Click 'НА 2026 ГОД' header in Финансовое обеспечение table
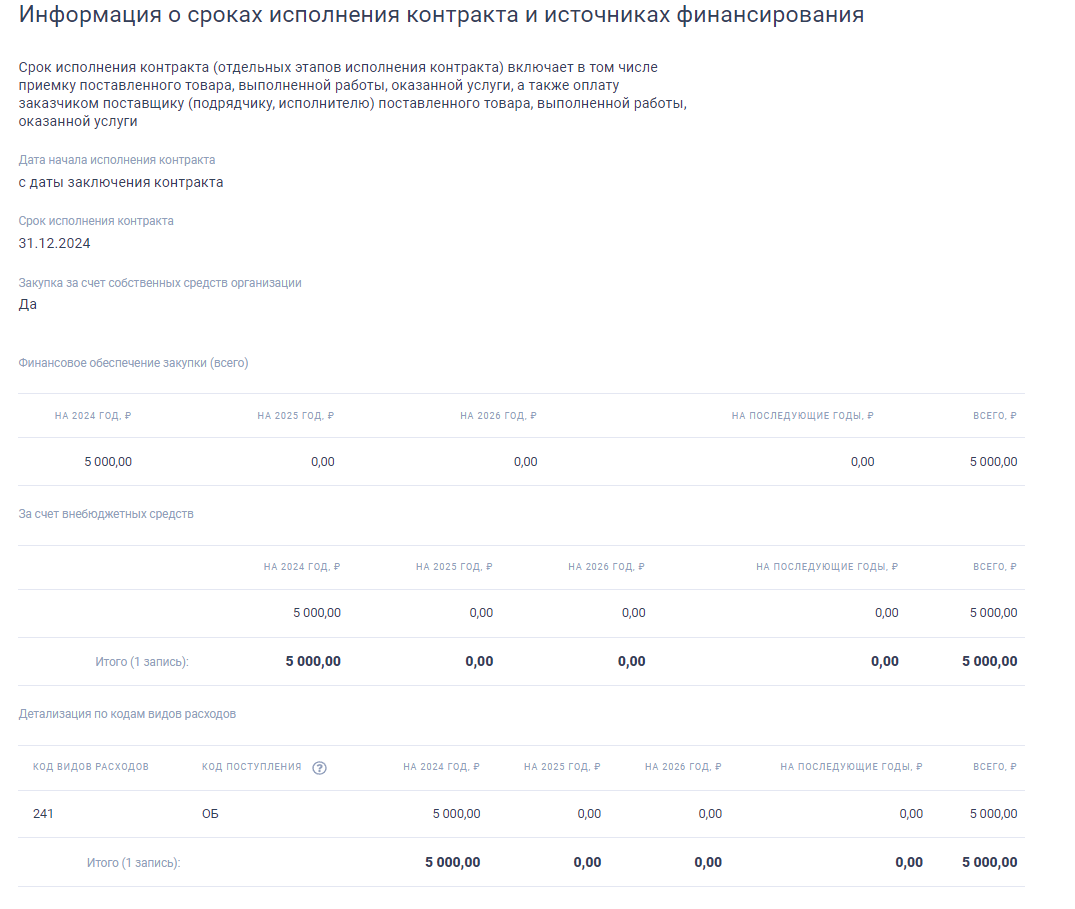This screenshot has height=909, width=1075. coord(498,415)
